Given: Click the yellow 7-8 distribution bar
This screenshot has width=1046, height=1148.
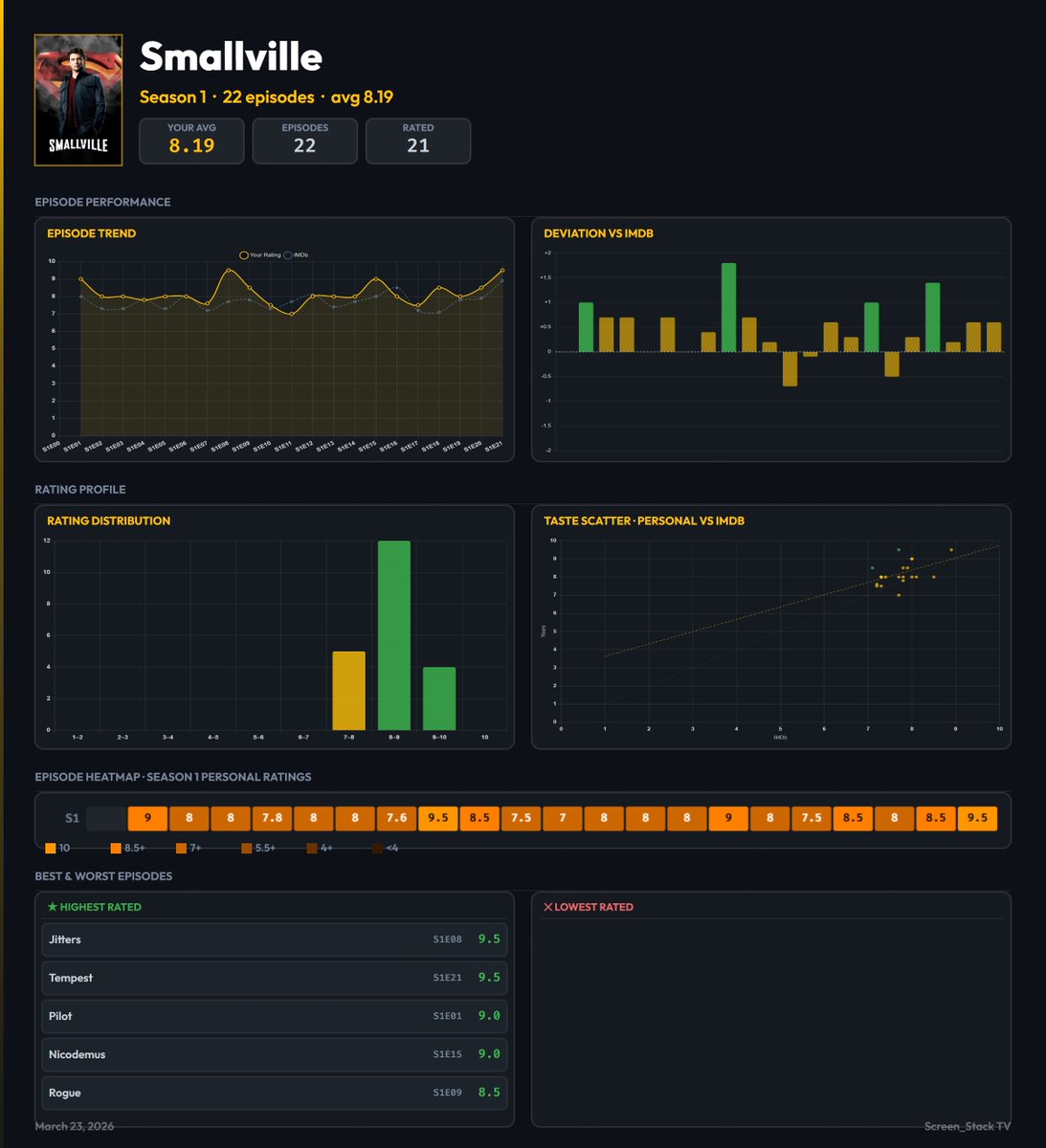Looking at the screenshot, I should [x=348, y=691].
